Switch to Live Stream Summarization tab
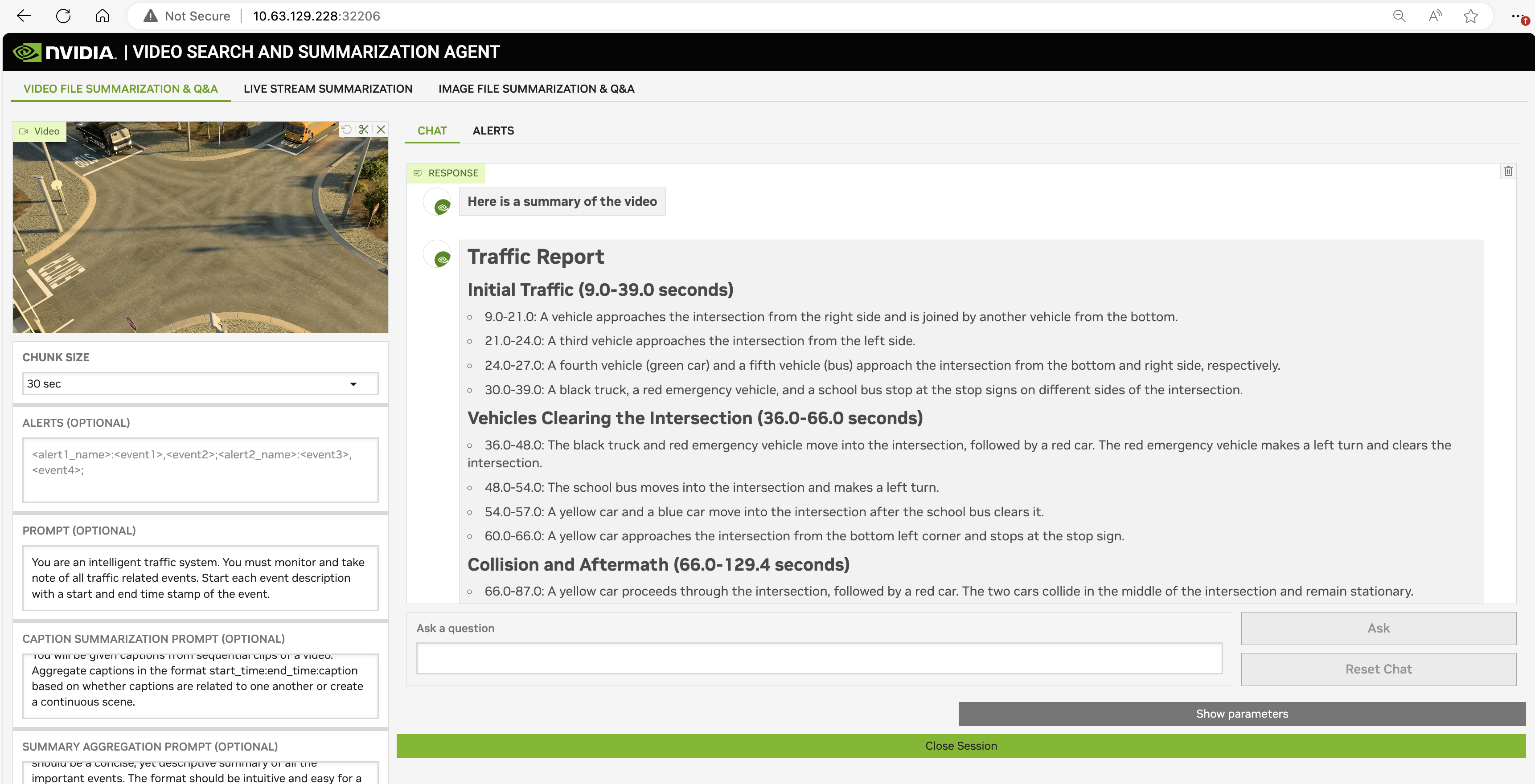 tap(328, 89)
